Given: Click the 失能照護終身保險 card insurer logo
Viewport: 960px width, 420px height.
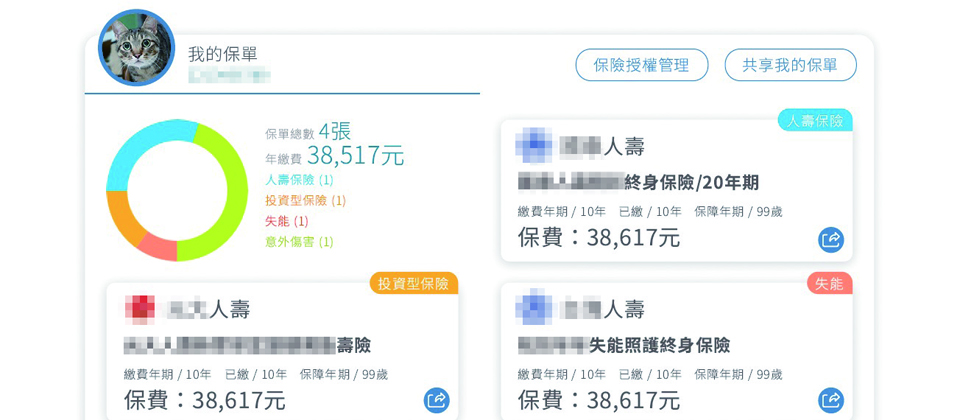Looking at the screenshot, I should [x=533, y=307].
